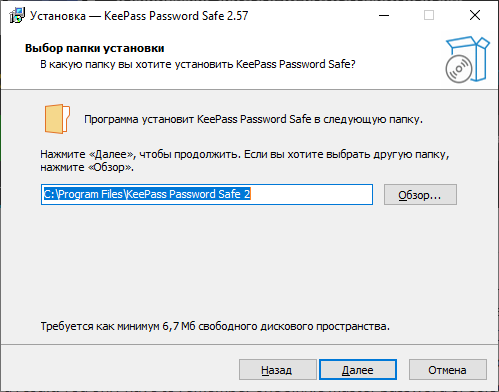Click the blank right side of the path field
Image resolution: width=499 pixels, height=392 pixels.
tap(311, 194)
